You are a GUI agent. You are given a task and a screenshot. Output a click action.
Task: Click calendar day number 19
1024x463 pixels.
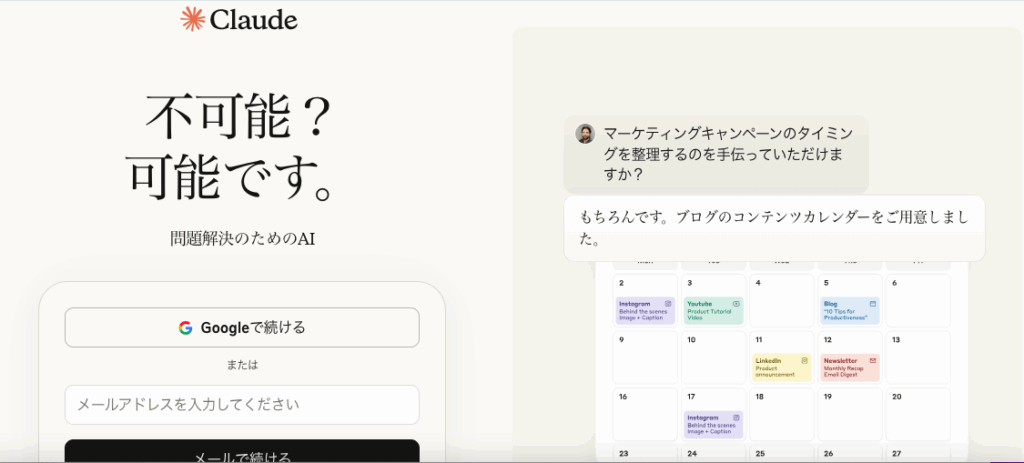(x=827, y=396)
